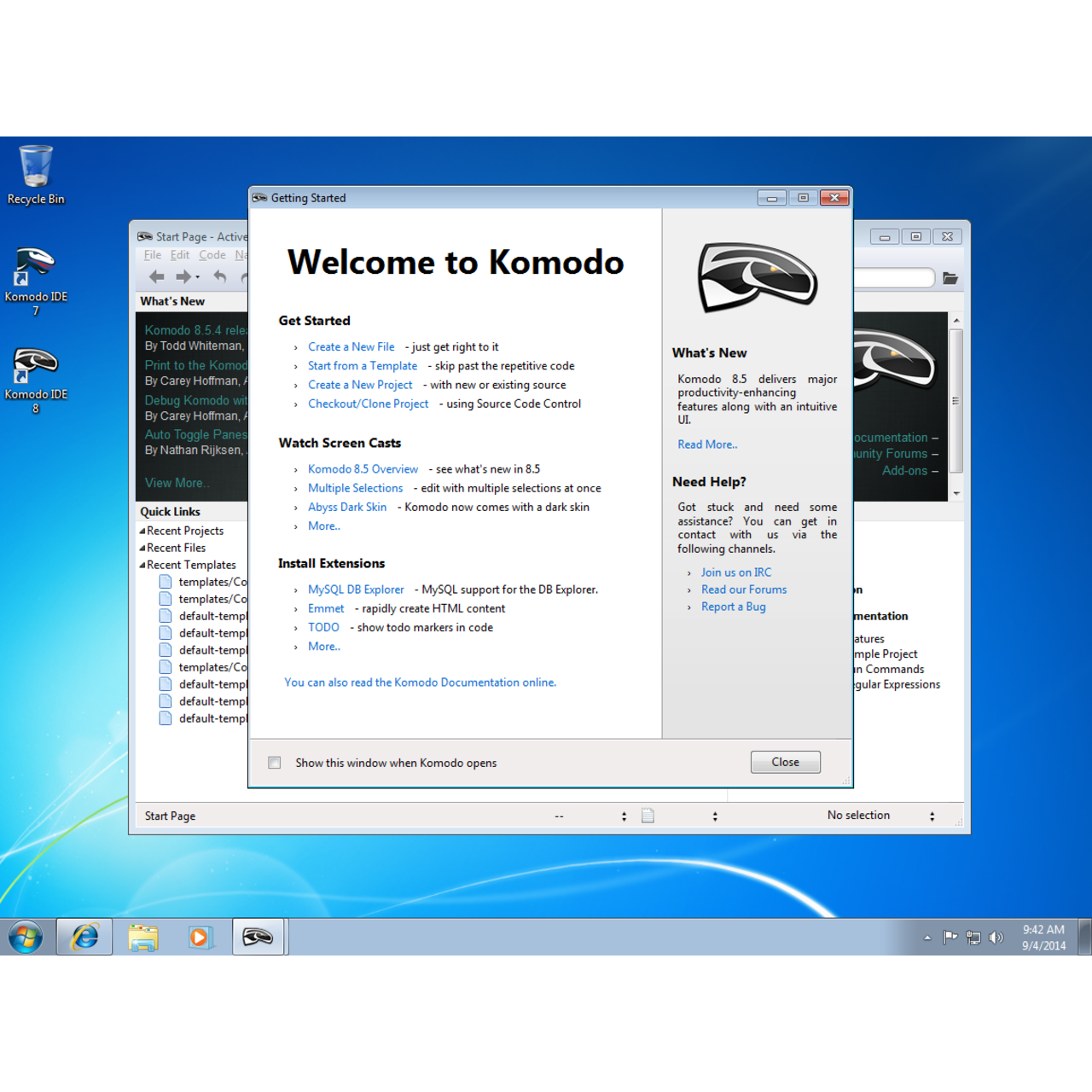The width and height of the screenshot is (1092, 1092).
Task: Click the scrollbar down arrow on Start Page
Action: (956, 493)
